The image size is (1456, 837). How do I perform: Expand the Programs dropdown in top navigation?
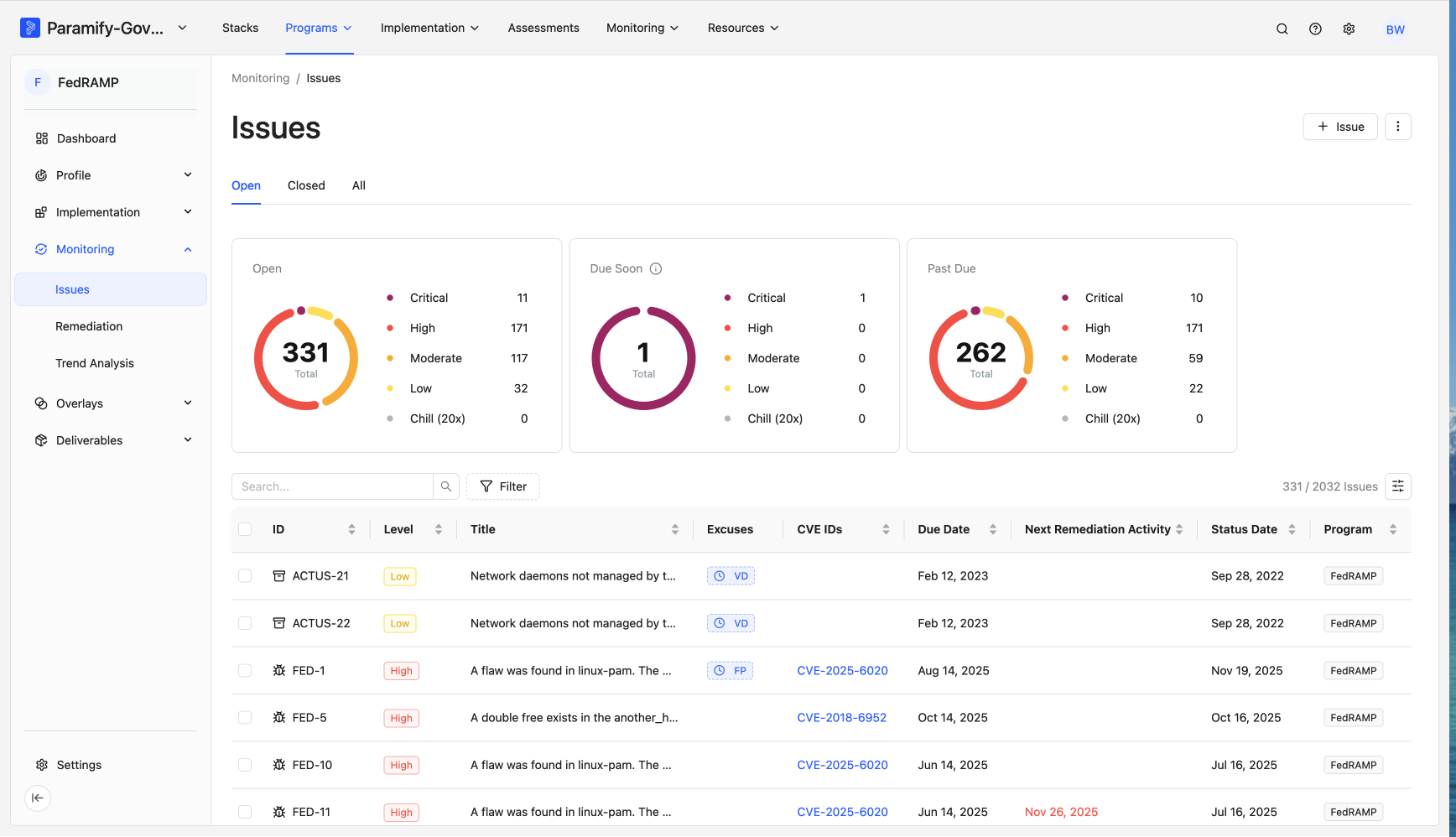pyautogui.click(x=319, y=28)
